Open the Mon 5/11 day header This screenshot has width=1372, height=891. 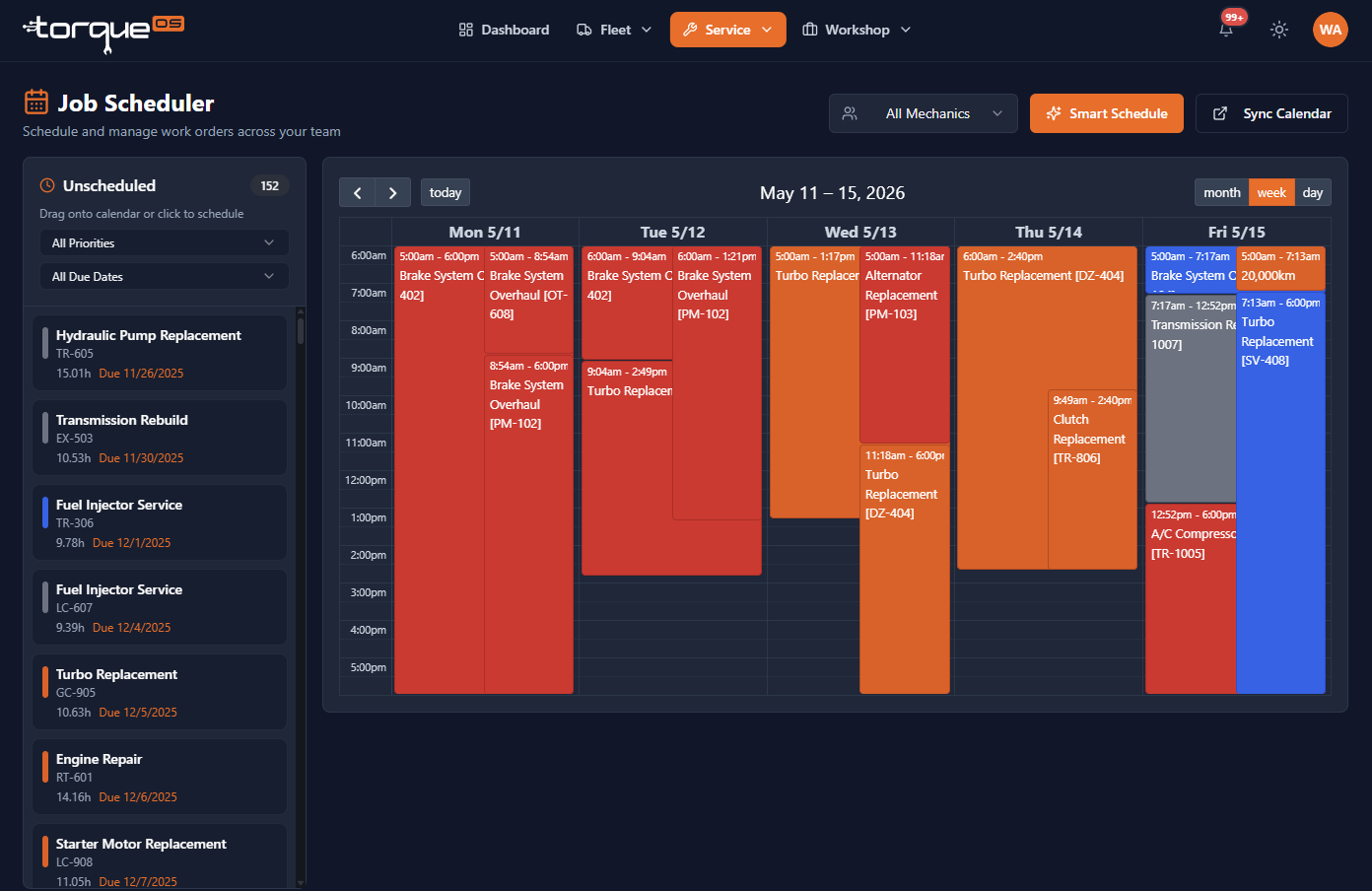pos(485,233)
